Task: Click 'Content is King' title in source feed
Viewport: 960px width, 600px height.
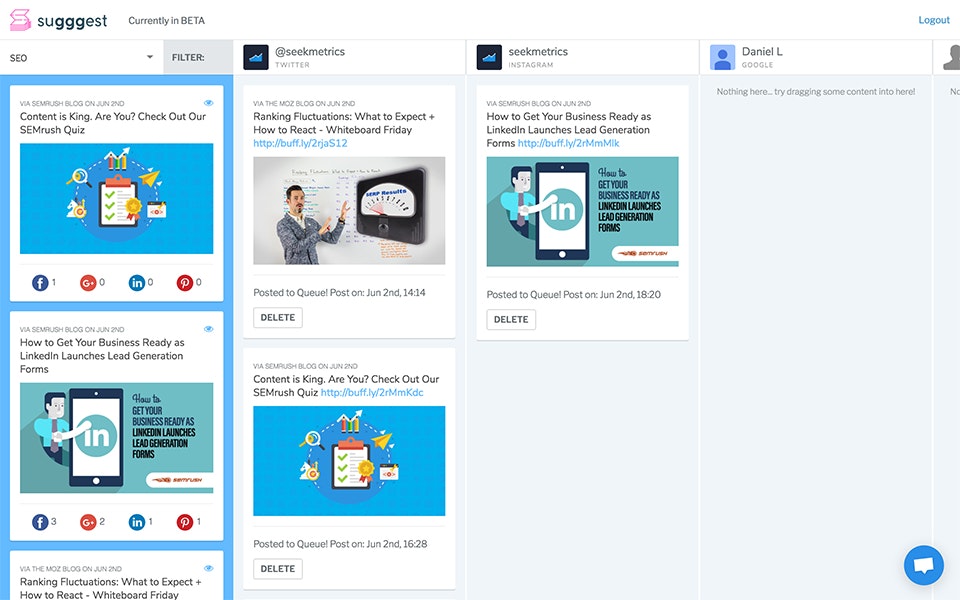Action: (113, 123)
